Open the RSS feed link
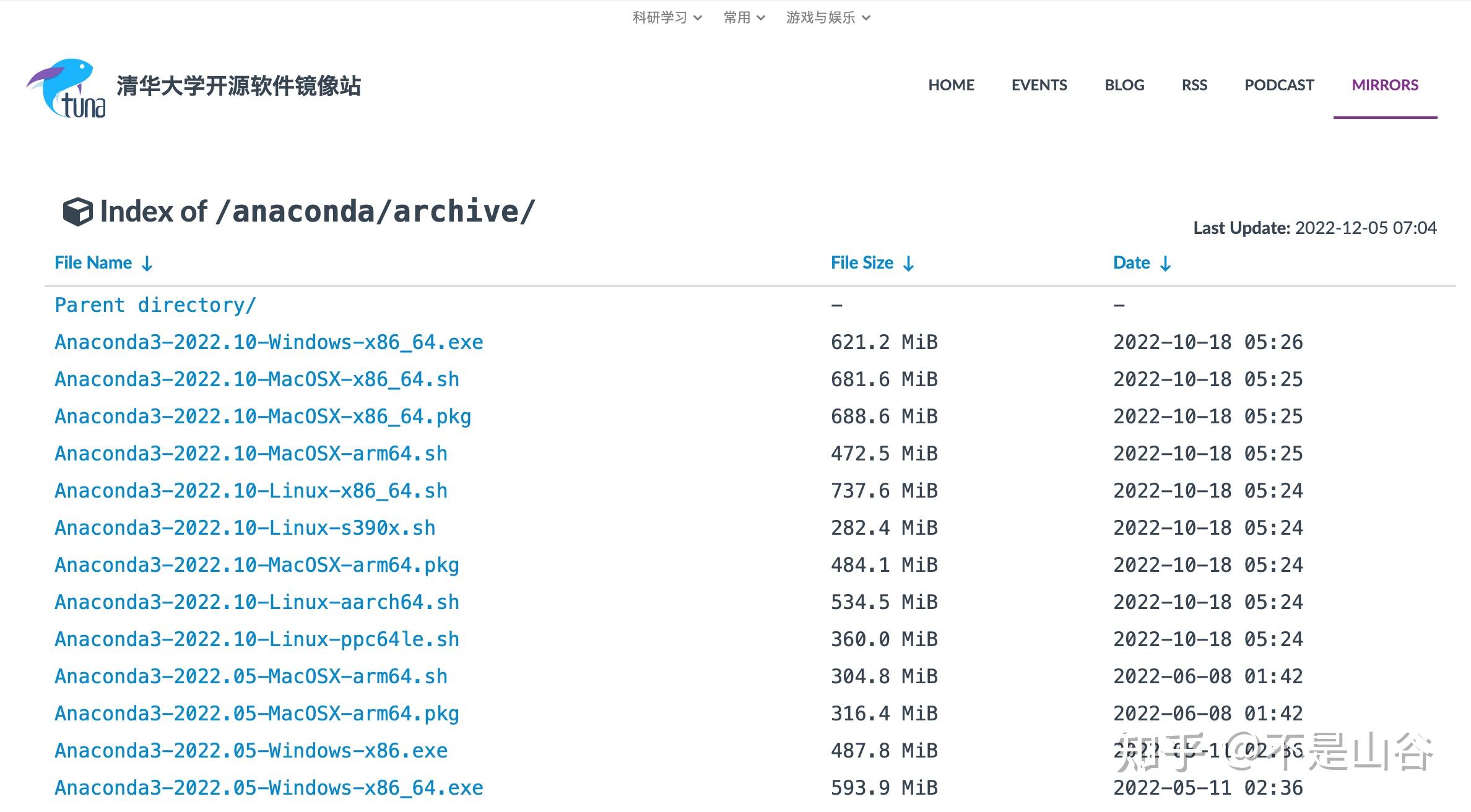1471x812 pixels. (1194, 85)
